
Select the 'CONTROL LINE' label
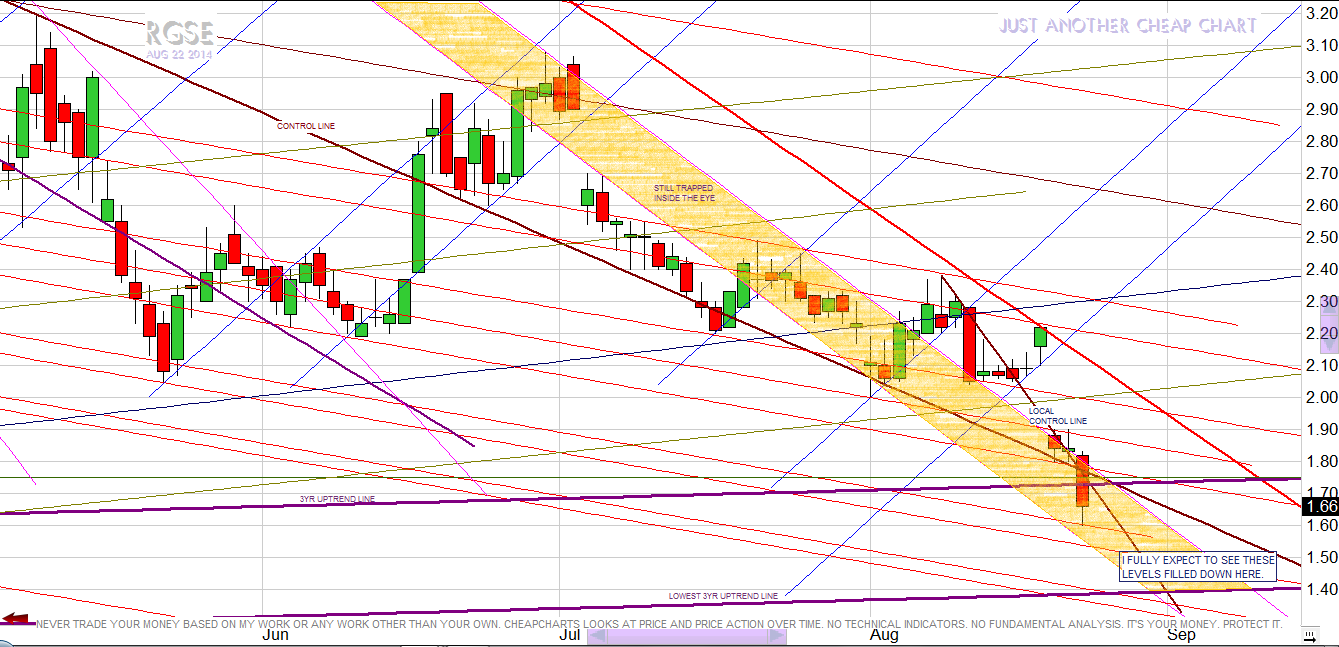(x=306, y=126)
